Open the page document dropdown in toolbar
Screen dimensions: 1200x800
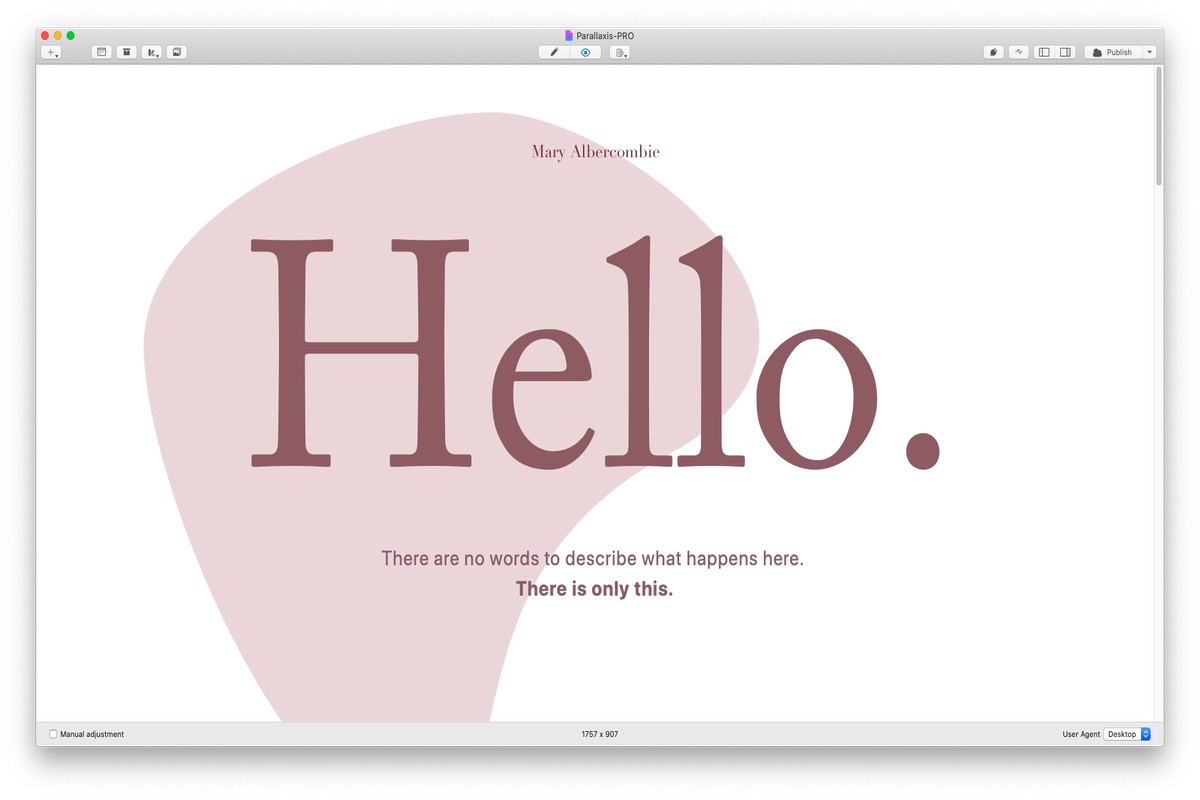[x=620, y=52]
